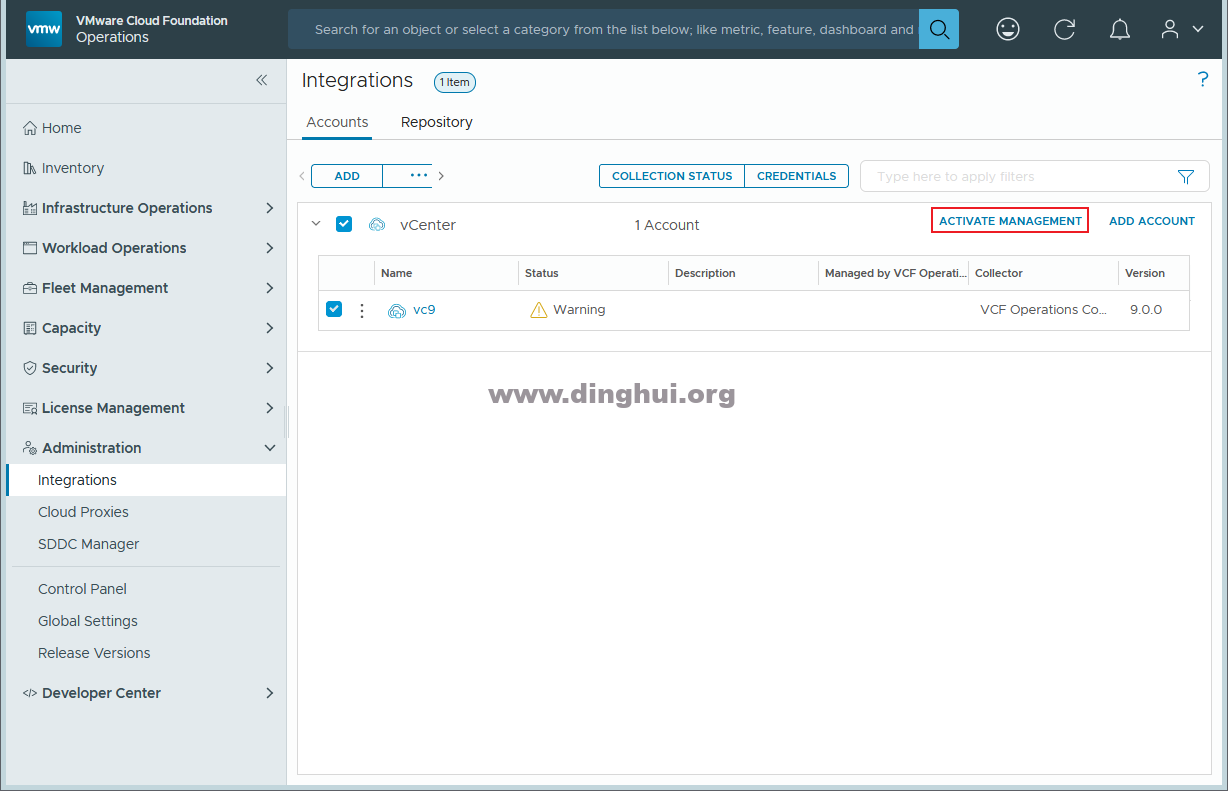Click the cloud icon beside vc9
The image size is (1228, 791).
pos(397,310)
